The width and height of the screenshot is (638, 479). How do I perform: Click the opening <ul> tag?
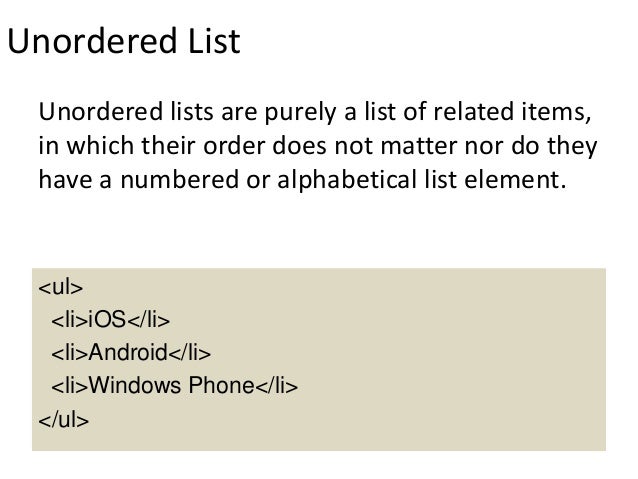coord(61,287)
